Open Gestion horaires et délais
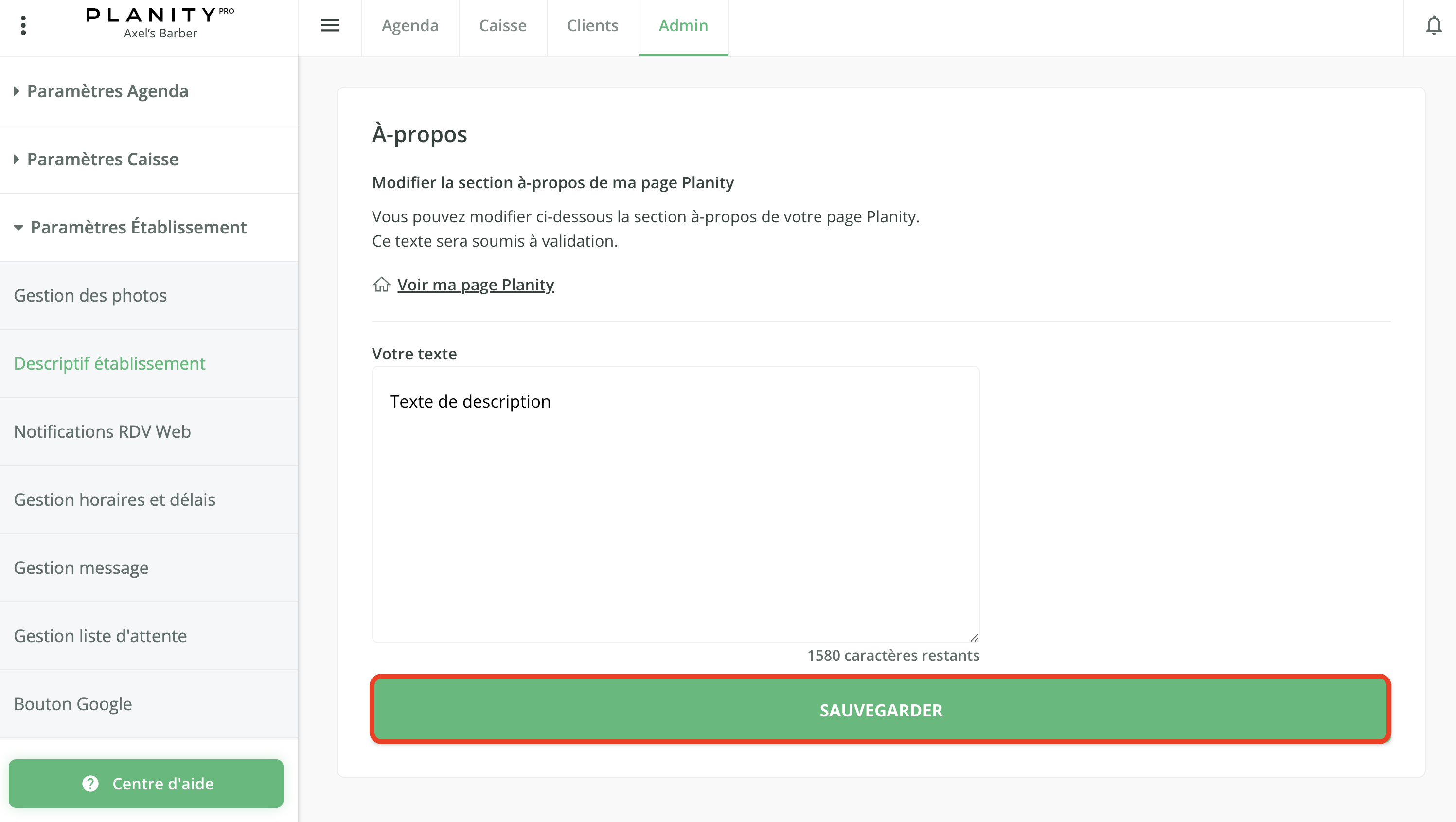Screen dimensions: 1456x822 pyautogui.click(x=115, y=500)
